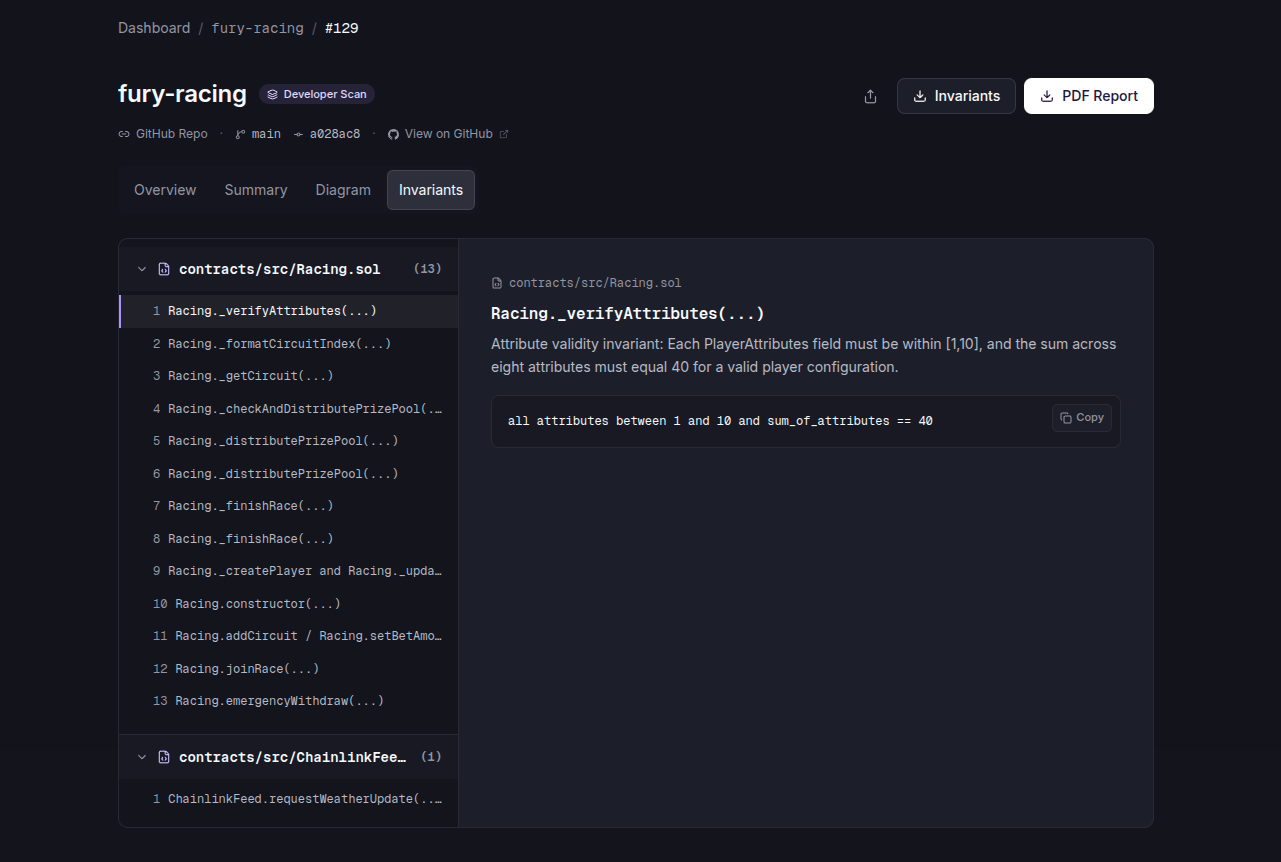The width and height of the screenshot is (1281, 862).
Task: Select Racing._formatCircuitIndex(...) item
Action: pos(289,343)
